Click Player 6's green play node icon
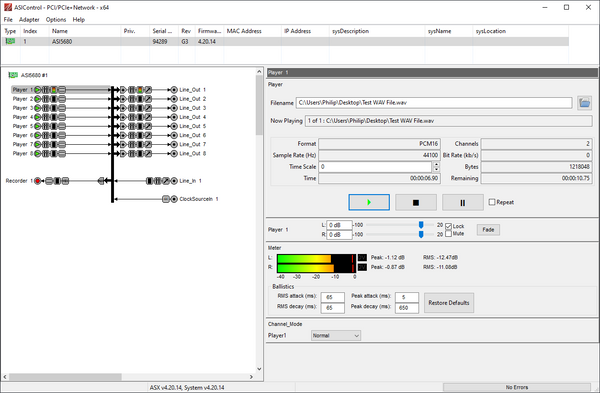600x393 pixels. pyautogui.click(x=38, y=135)
